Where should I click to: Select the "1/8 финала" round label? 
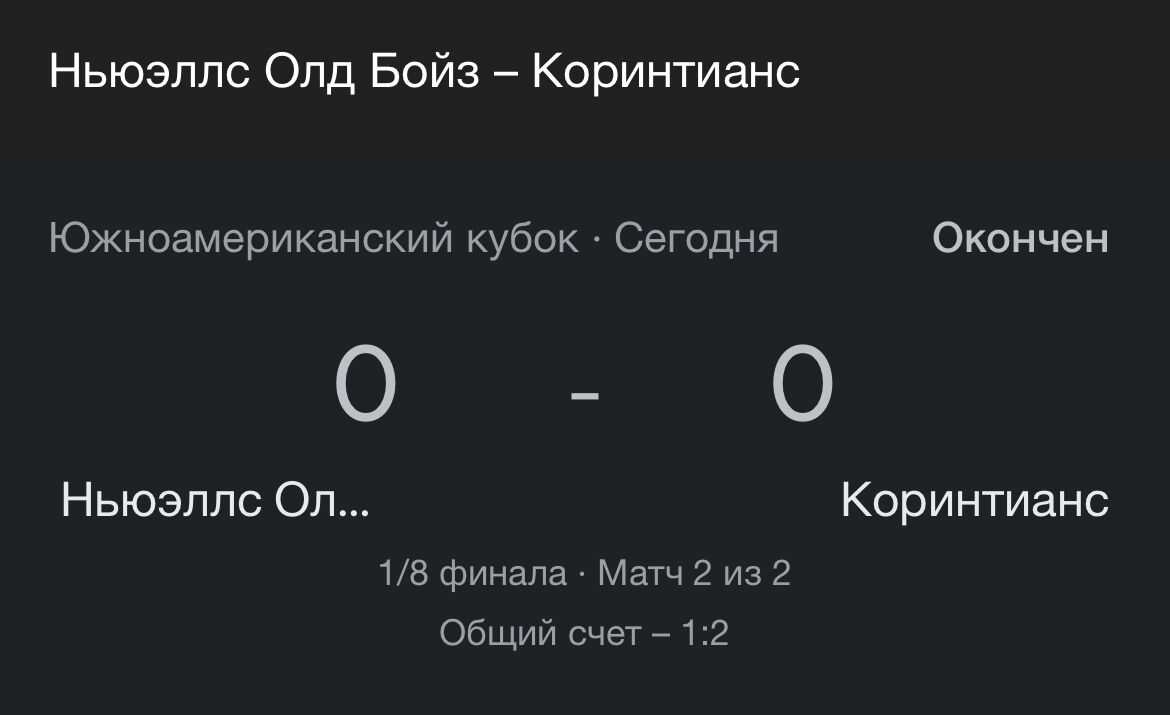[x=472, y=574]
